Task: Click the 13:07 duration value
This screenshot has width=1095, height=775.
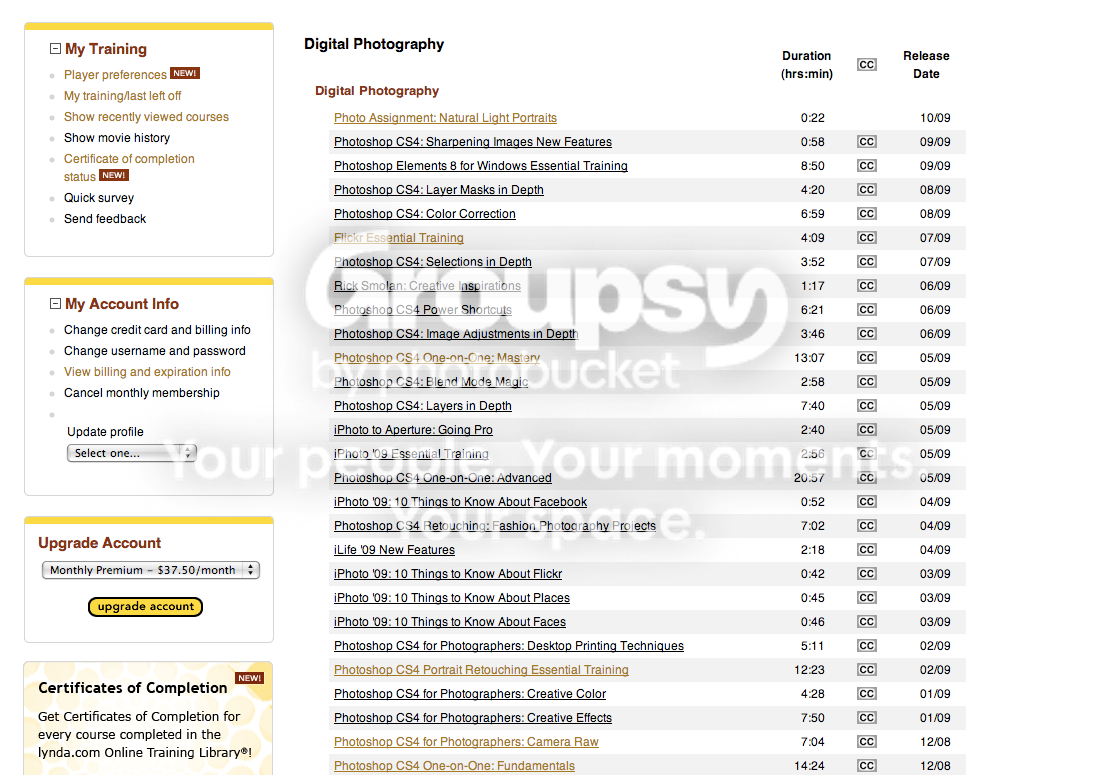Action: click(x=809, y=357)
